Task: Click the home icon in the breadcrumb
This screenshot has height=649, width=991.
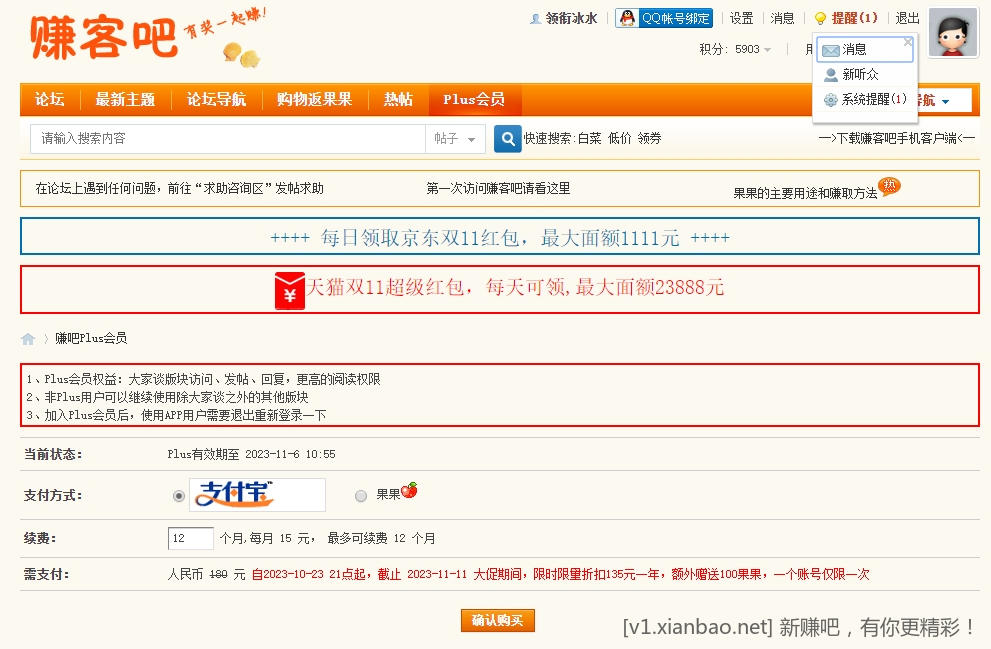Action: [x=28, y=339]
